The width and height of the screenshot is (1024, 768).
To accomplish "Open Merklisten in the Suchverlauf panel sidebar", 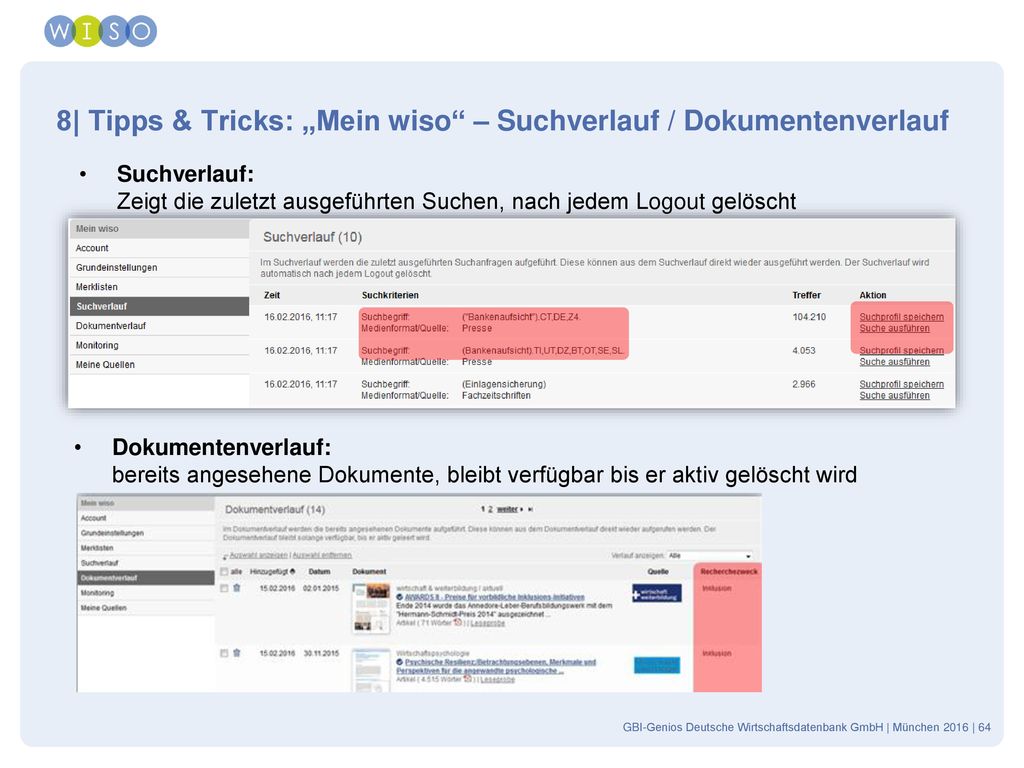I will [97, 287].
